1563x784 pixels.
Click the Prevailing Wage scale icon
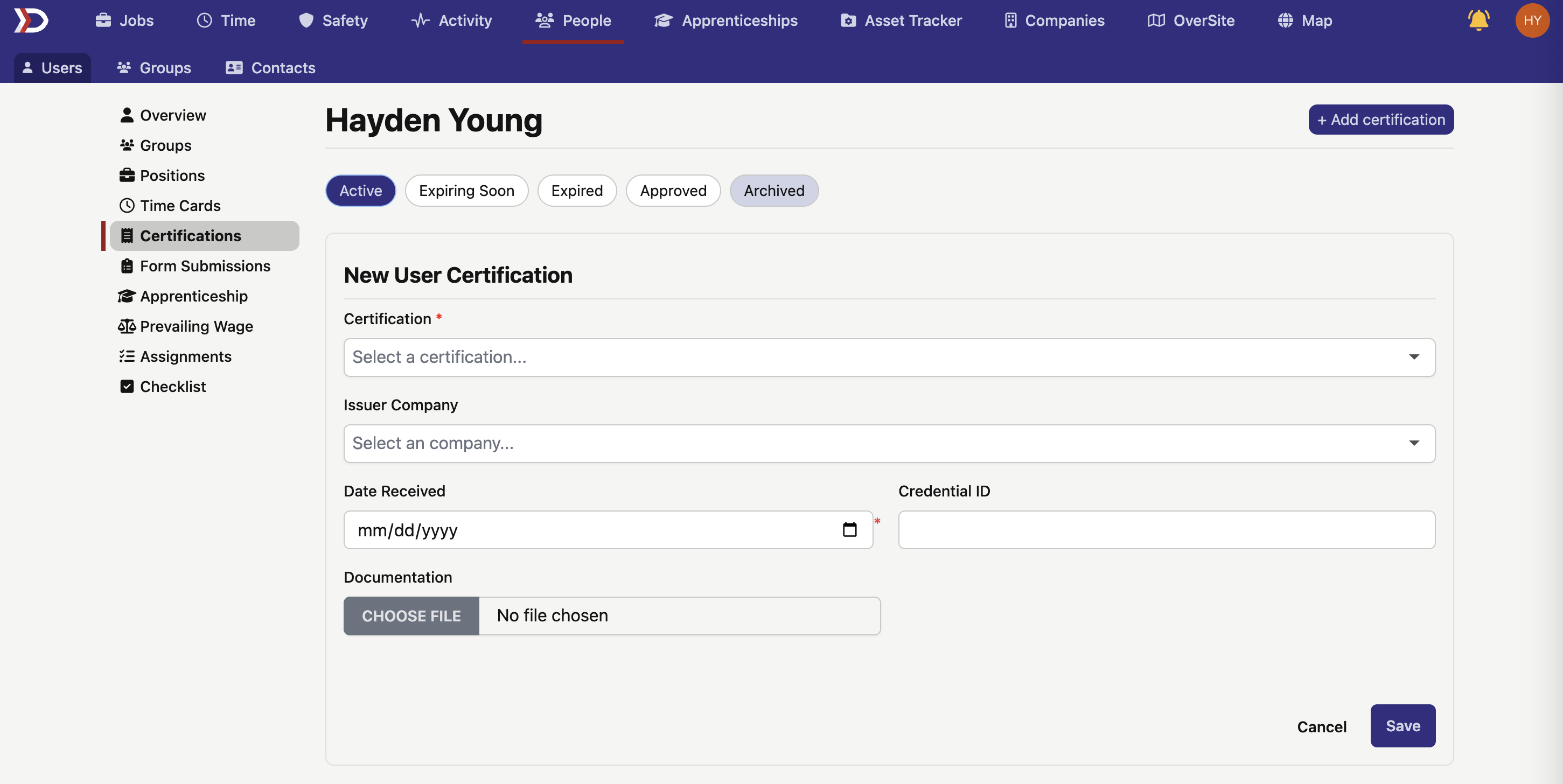(x=126, y=326)
